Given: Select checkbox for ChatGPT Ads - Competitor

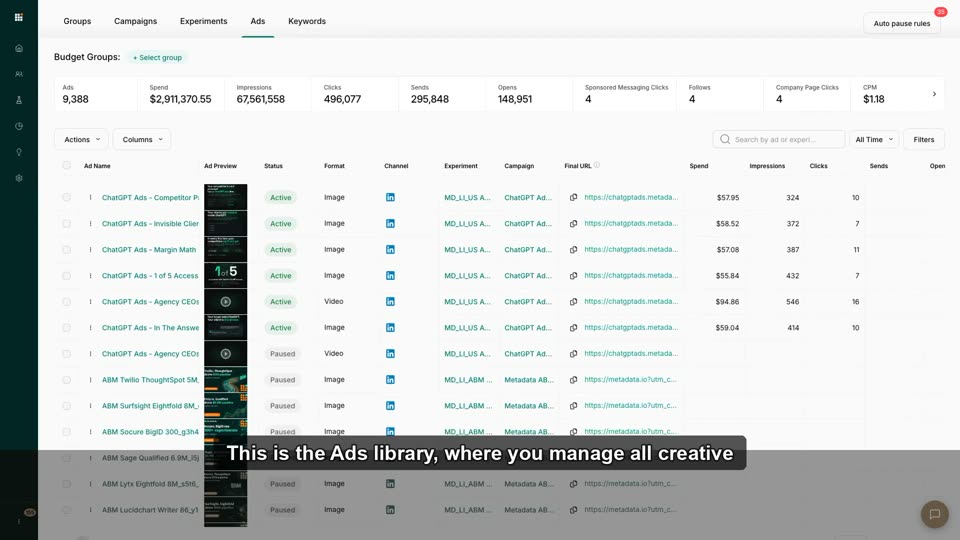Looking at the screenshot, I should [x=67, y=198].
